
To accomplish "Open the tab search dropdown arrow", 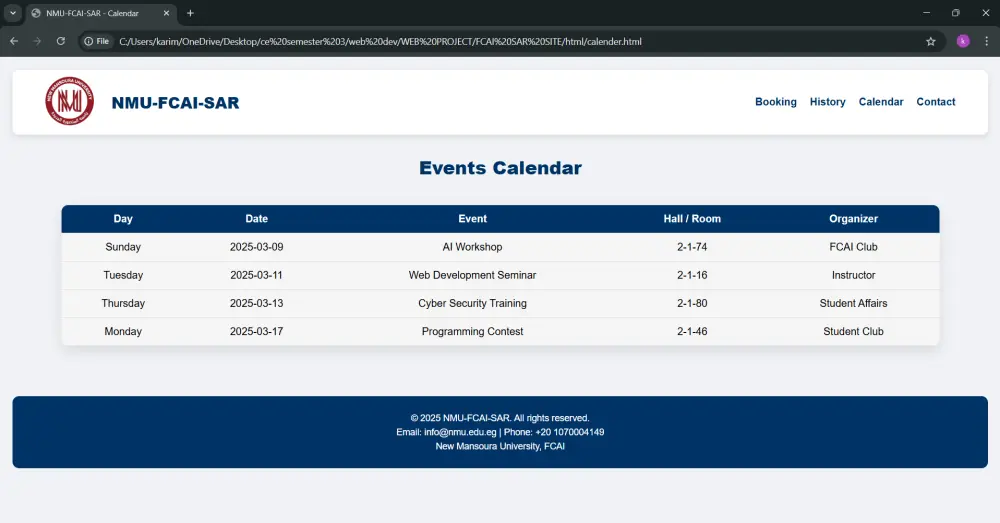I will (x=13, y=13).
